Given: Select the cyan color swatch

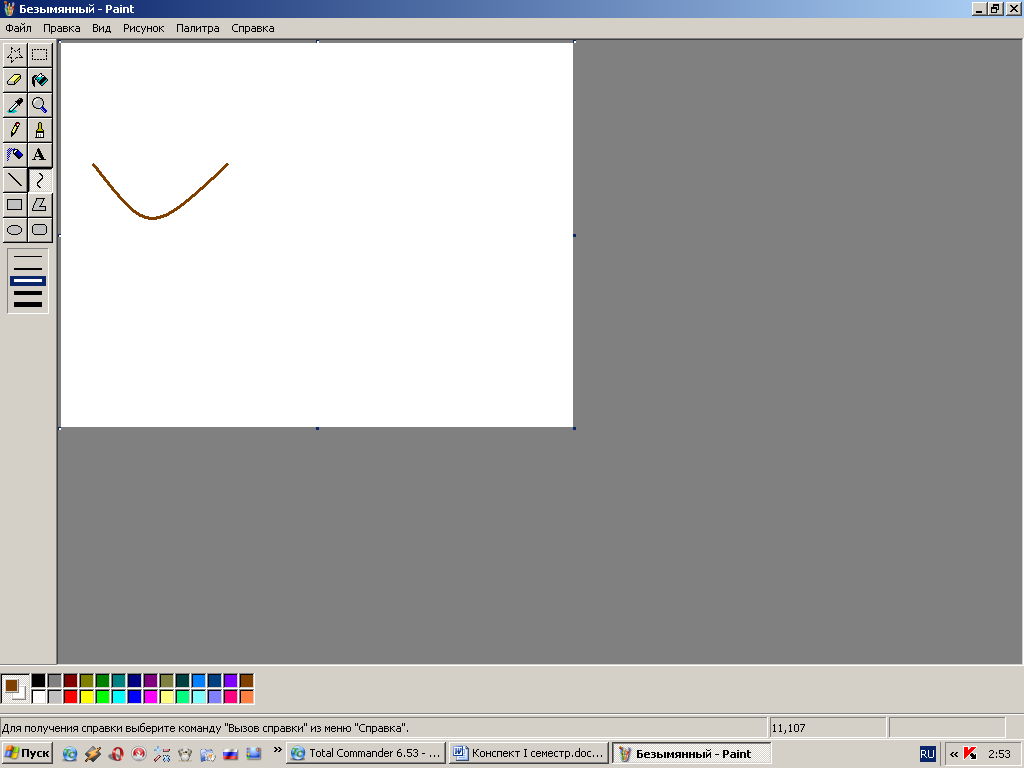Looking at the screenshot, I should (119, 697).
